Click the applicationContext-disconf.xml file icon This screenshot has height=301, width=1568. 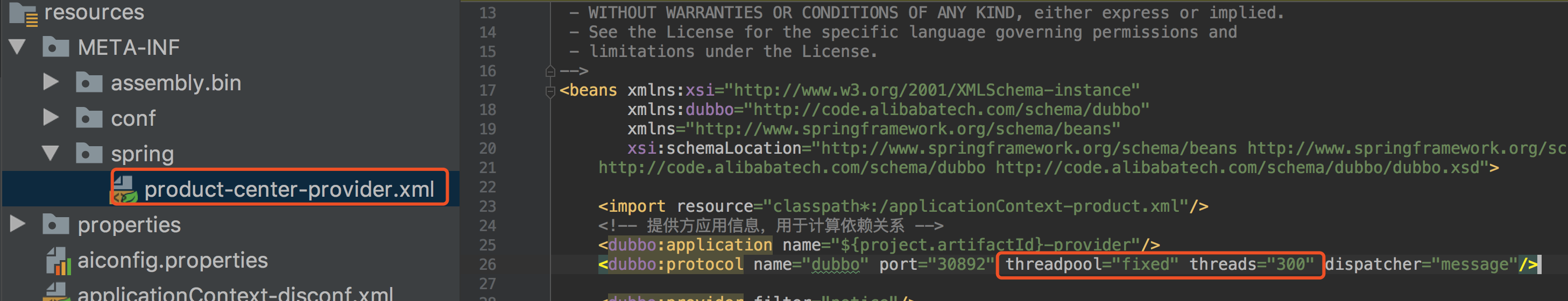[58, 293]
